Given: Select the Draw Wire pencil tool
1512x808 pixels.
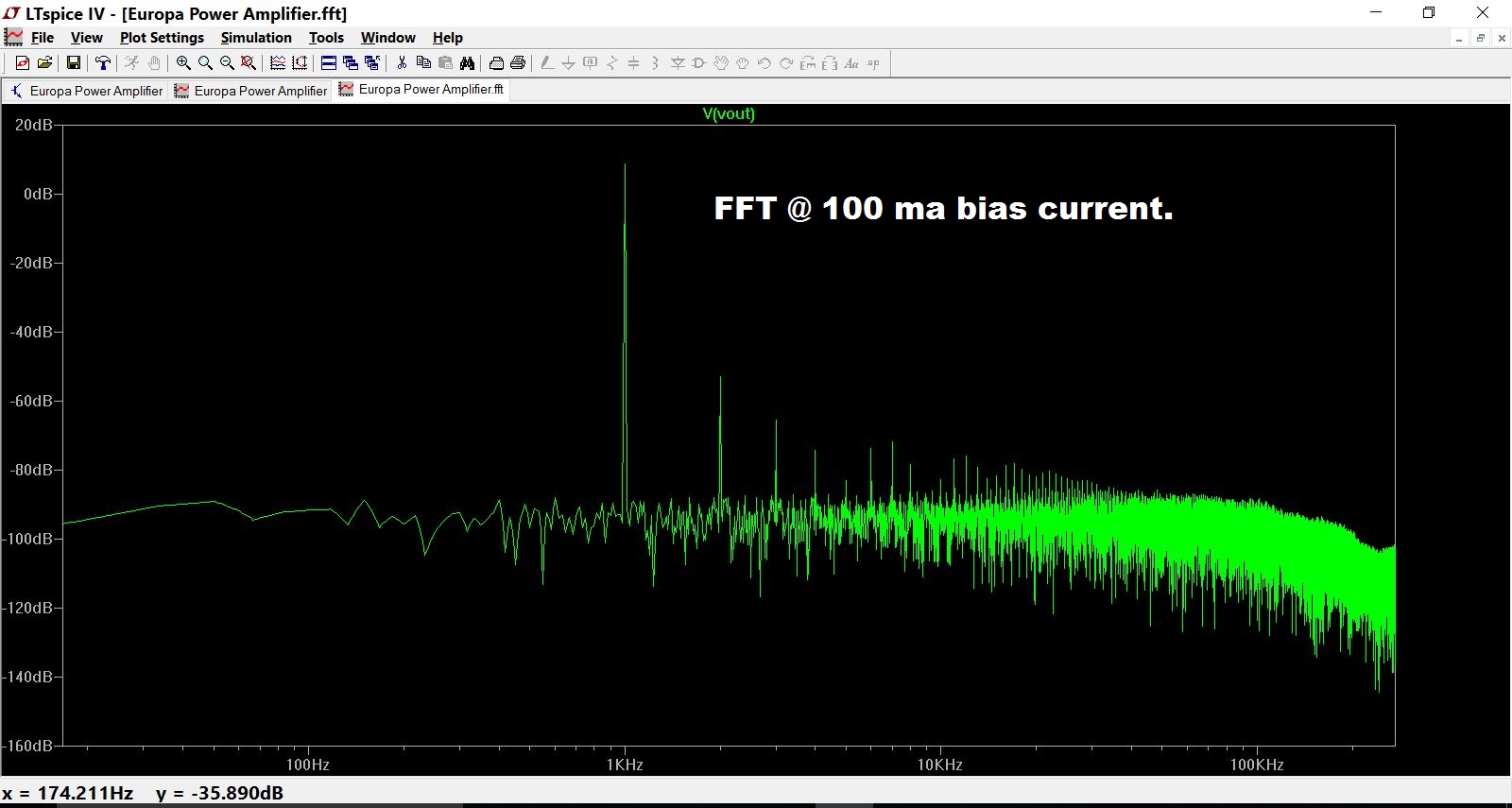Looking at the screenshot, I should [547, 63].
